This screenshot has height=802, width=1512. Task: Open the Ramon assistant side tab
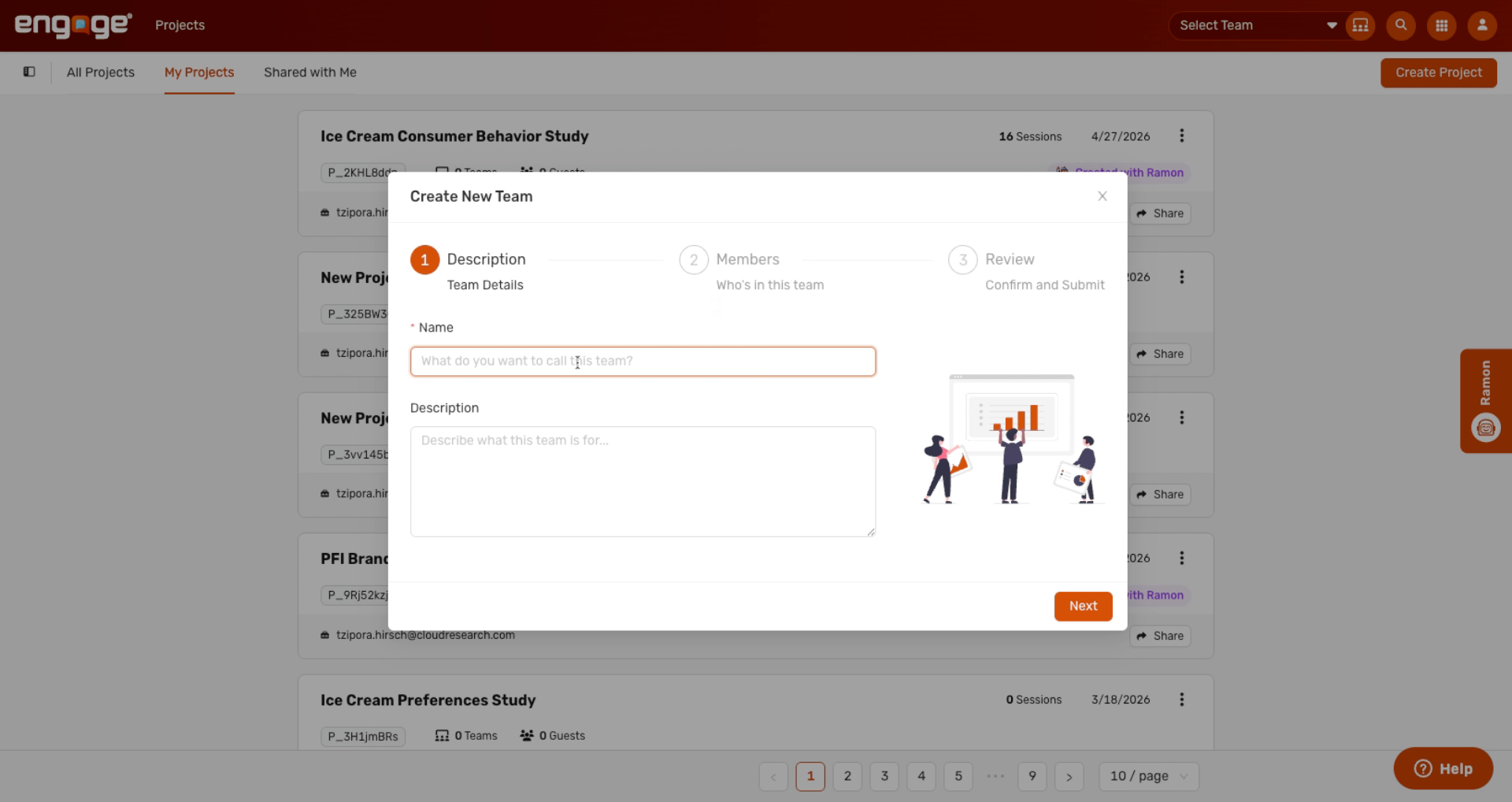coord(1485,400)
